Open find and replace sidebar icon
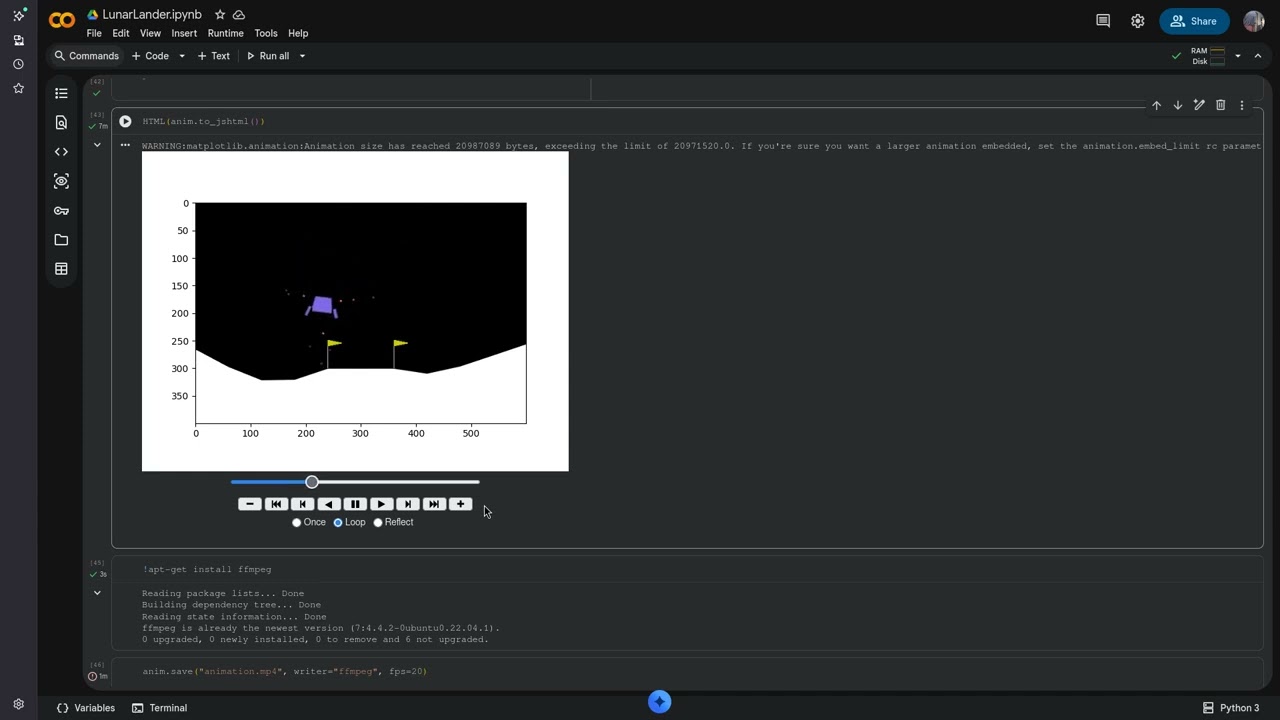1280x720 pixels. point(61,122)
